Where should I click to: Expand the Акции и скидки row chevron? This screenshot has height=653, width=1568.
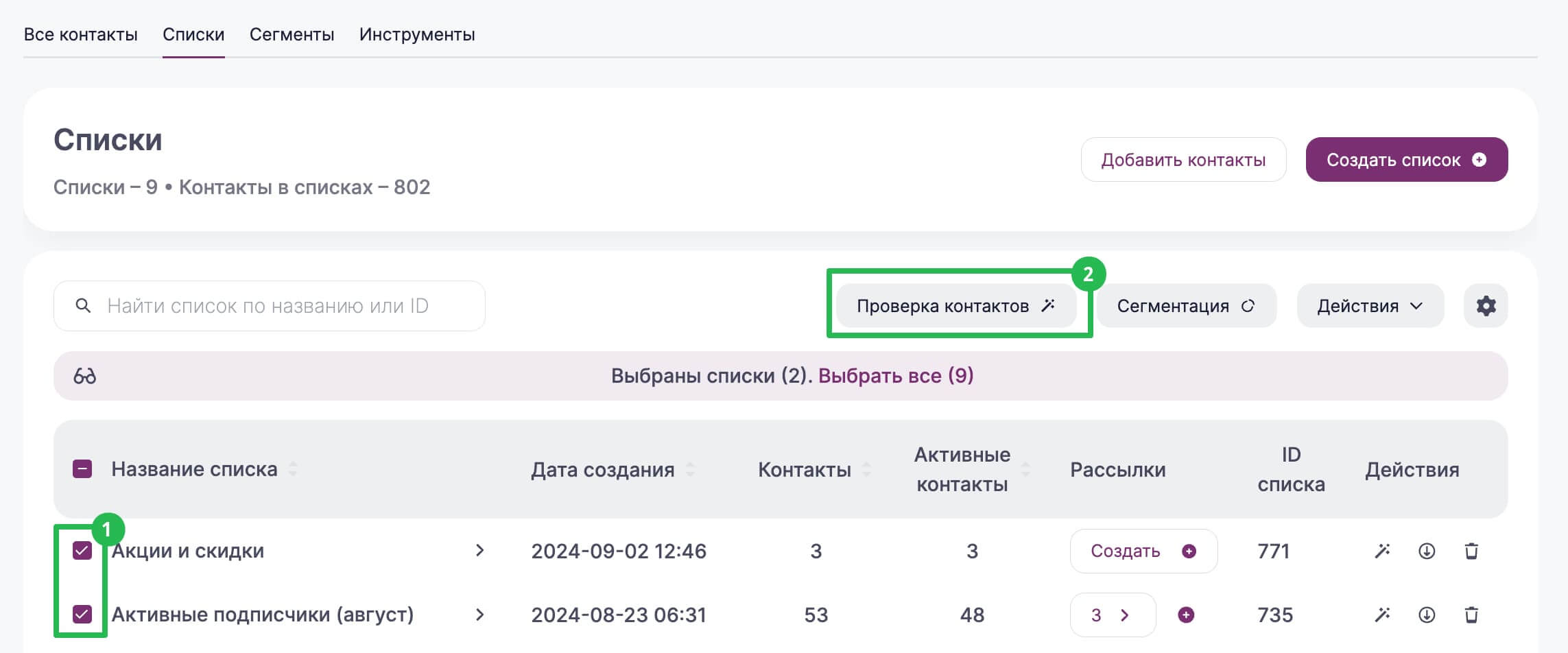click(480, 551)
